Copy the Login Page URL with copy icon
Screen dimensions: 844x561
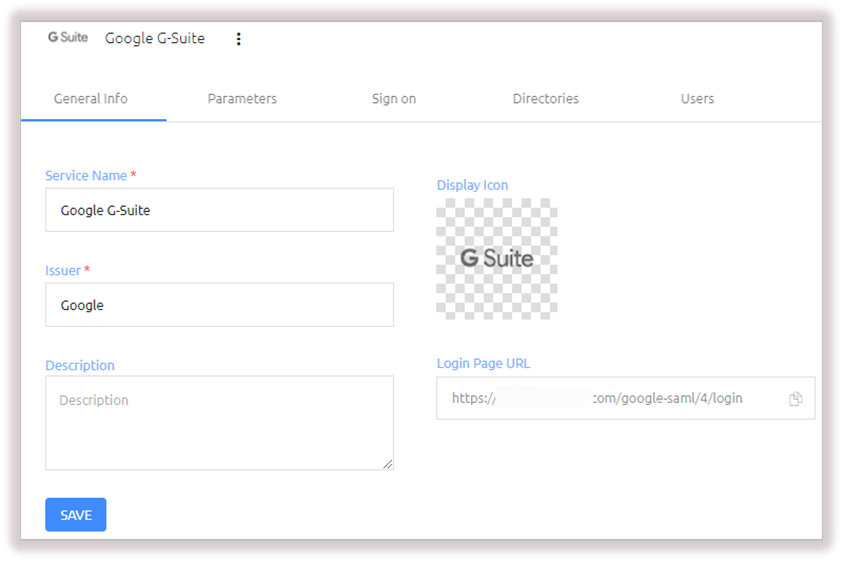point(796,398)
